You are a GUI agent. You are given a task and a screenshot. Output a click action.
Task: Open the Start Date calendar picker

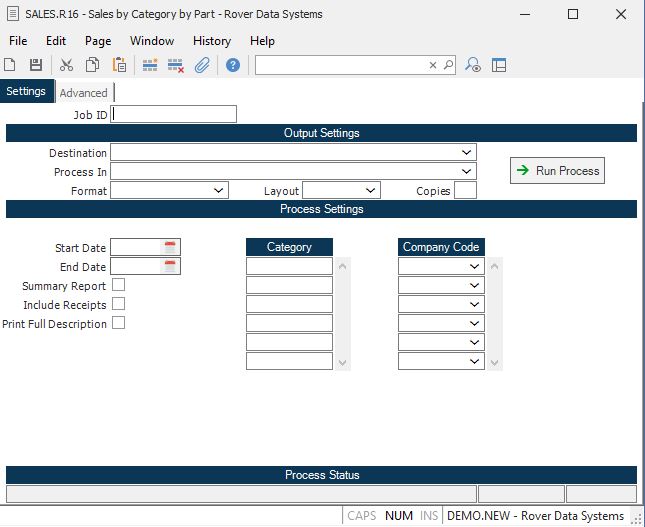[x=170, y=247]
